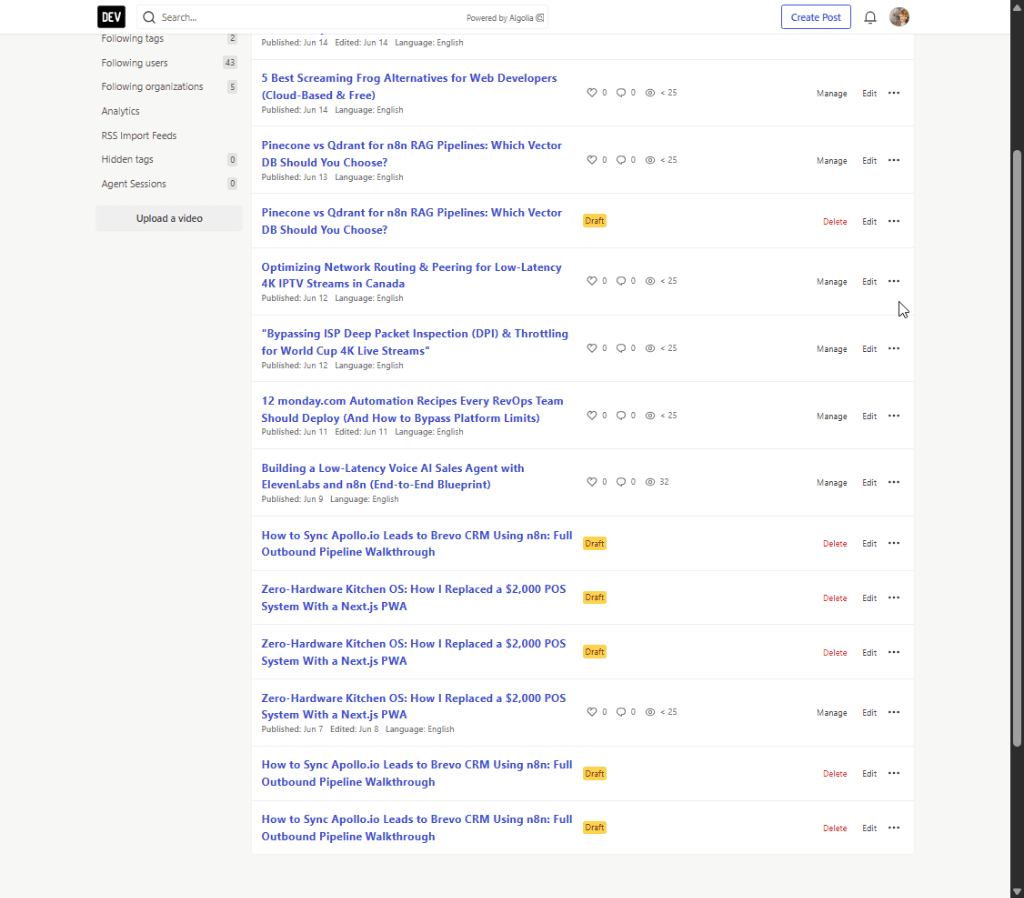The image size is (1024, 898).
Task: Open more options for Optimizing Network Routing post
Action: [x=894, y=281]
